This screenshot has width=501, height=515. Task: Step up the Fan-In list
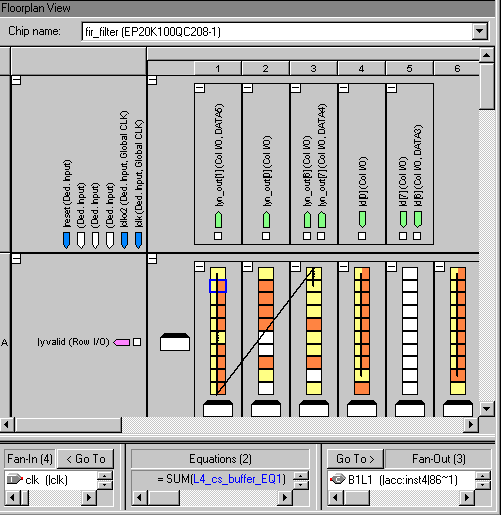point(105,476)
